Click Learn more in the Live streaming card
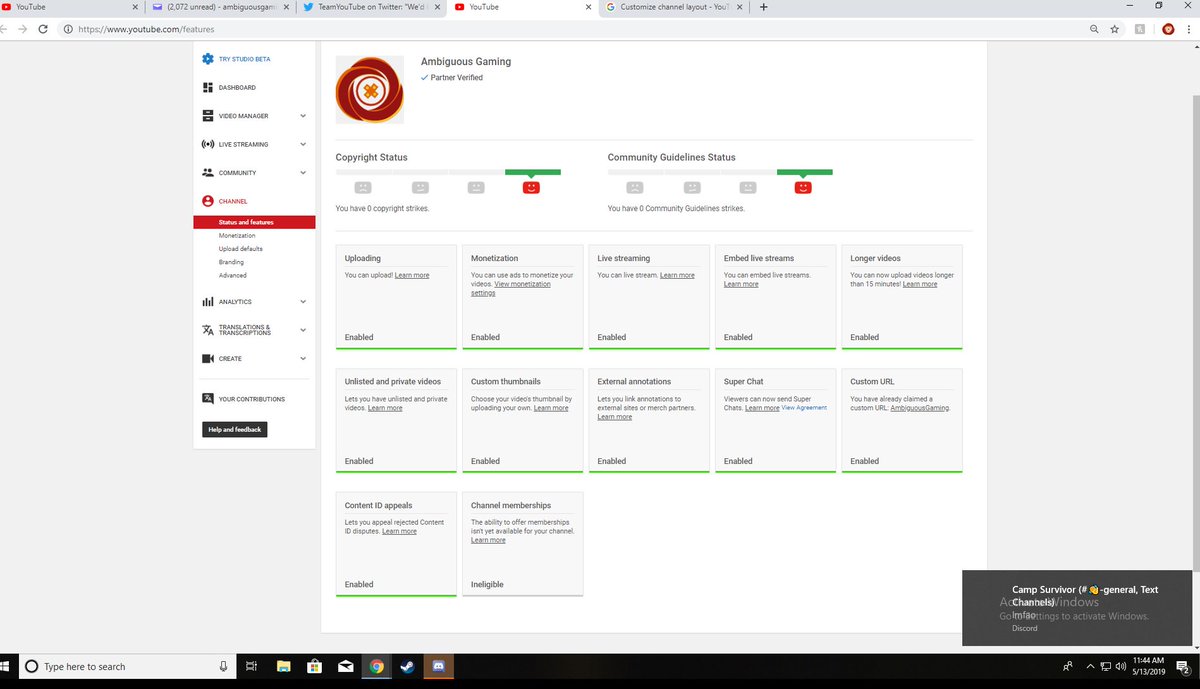1200x689 pixels. [x=677, y=275]
